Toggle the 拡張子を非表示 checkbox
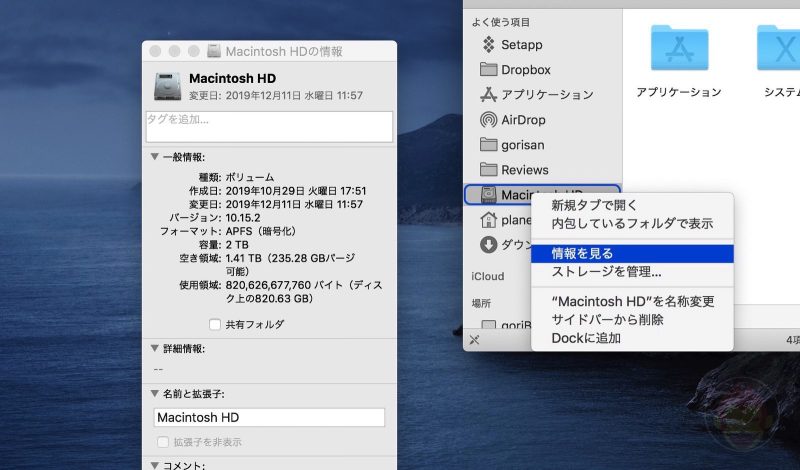This screenshot has height=470, width=800. tap(163, 442)
